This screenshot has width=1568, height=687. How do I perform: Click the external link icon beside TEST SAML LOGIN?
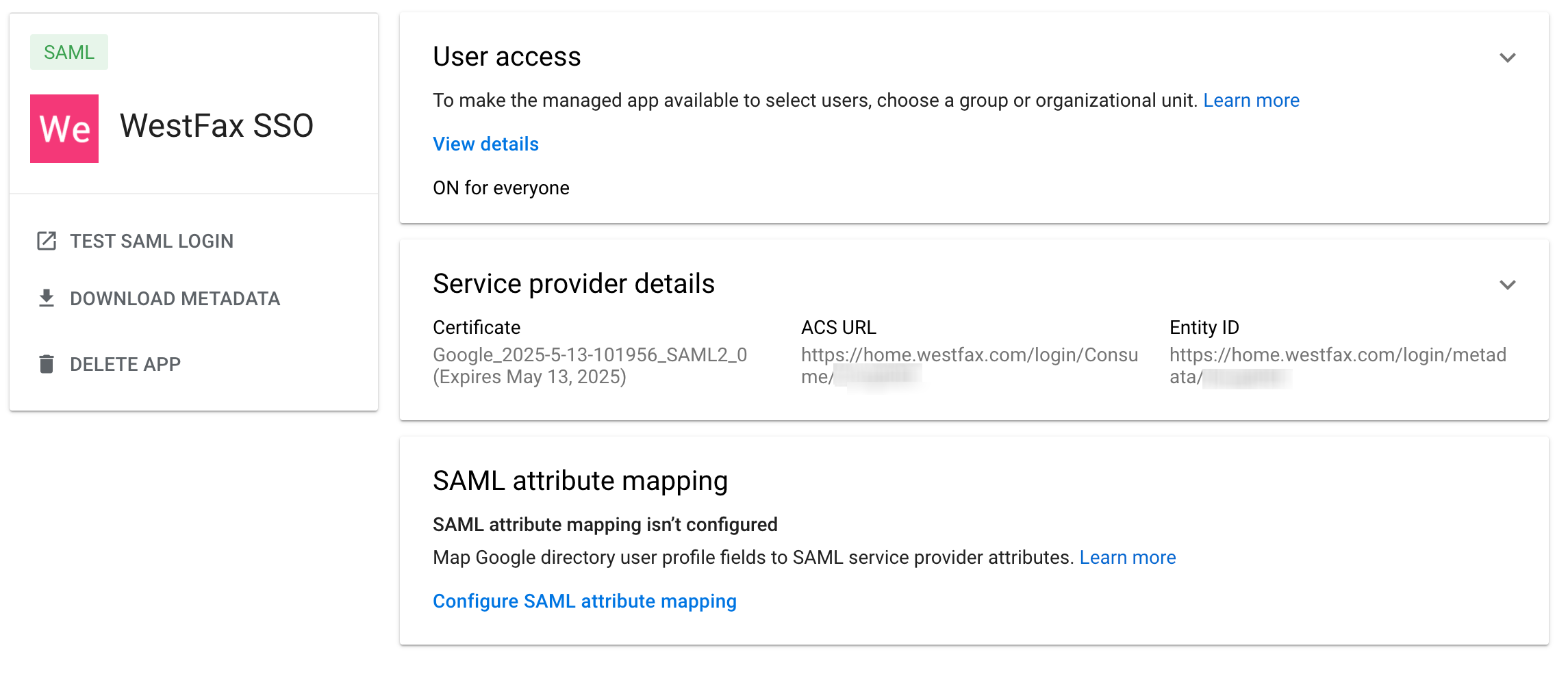click(x=46, y=240)
